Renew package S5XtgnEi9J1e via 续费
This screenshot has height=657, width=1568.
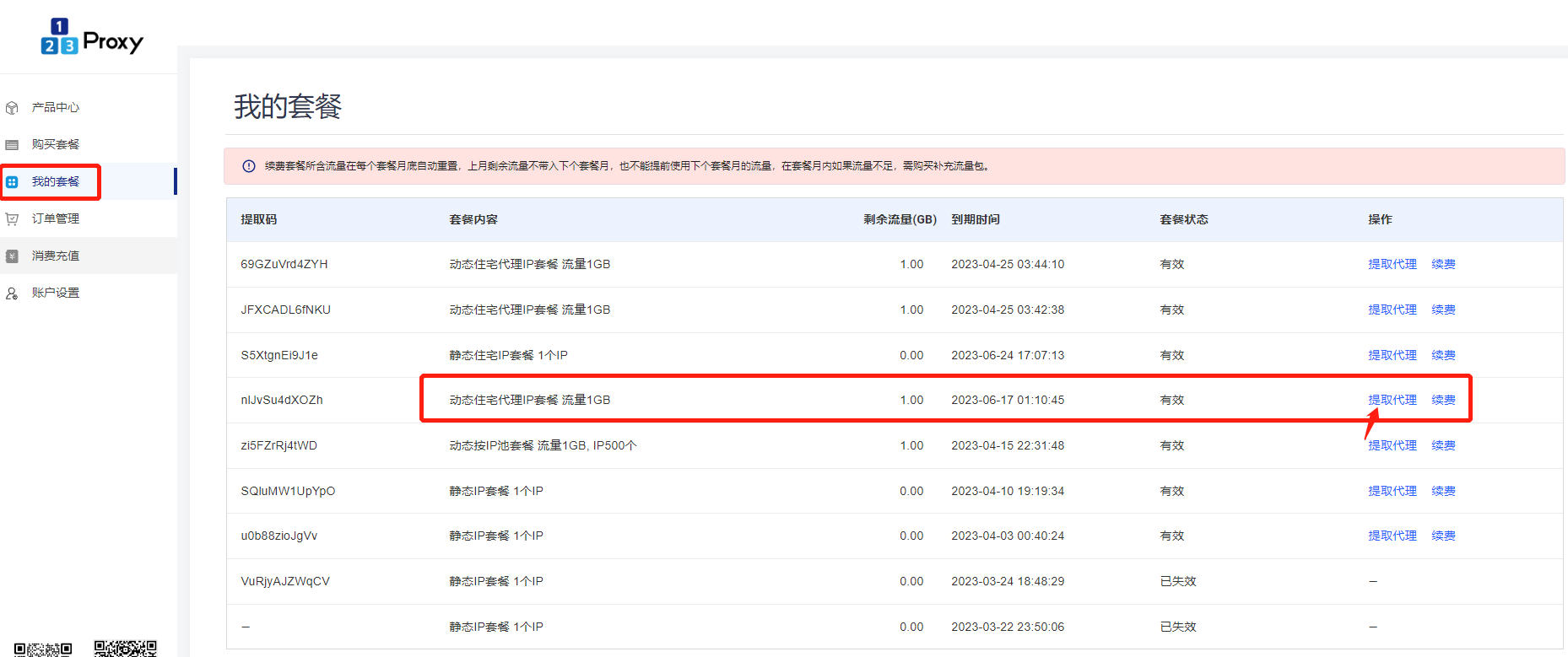[x=1443, y=355]
